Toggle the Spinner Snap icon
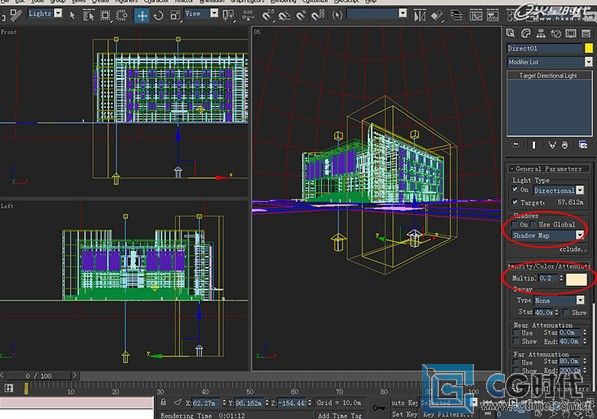The image size is (597, 419). (x=318, y=16)
